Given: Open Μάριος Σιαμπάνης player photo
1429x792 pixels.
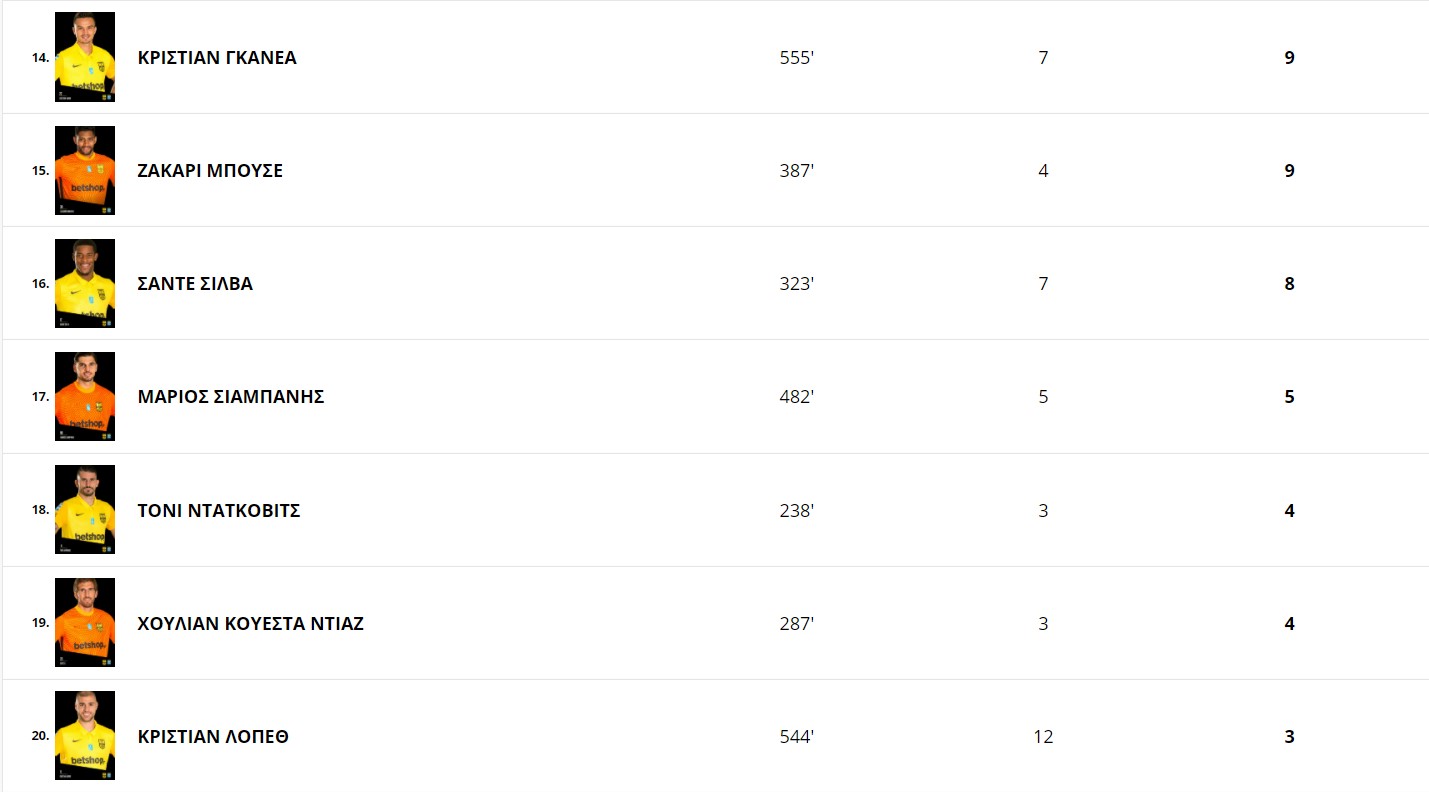Looking at the screenshot, I should point(85,396).
